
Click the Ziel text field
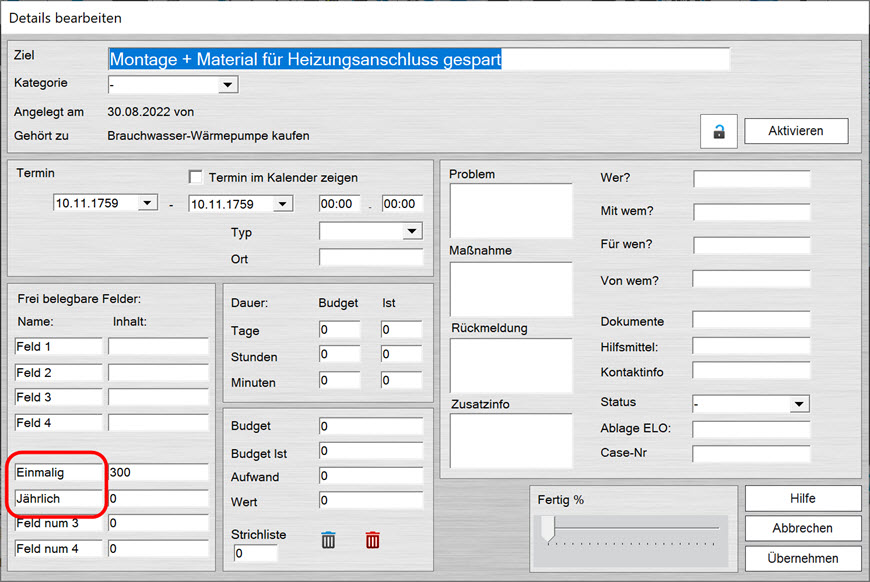pyautogui.click(x=418, y=59)
